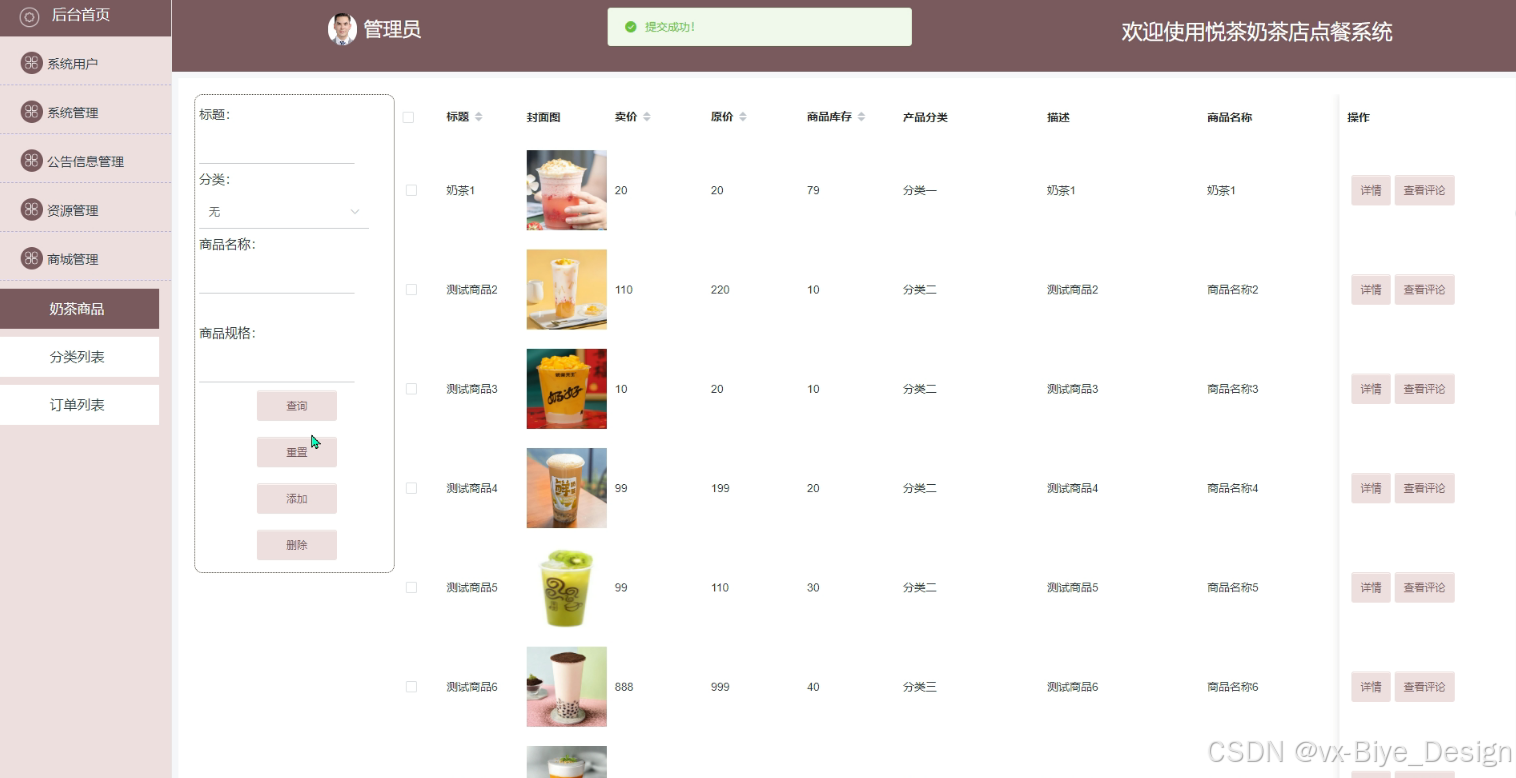The image size is (1516, 778).
Task: Click the 奶茶1 cover thumbnail
Action: [566, 190]
